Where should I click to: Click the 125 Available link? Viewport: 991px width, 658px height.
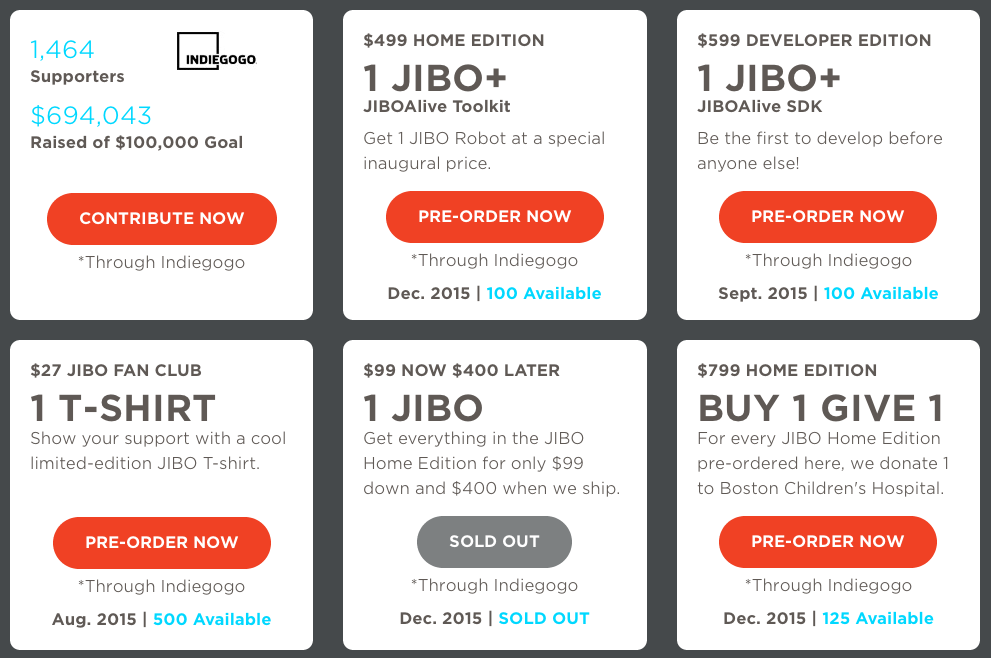tap(877, 618)
